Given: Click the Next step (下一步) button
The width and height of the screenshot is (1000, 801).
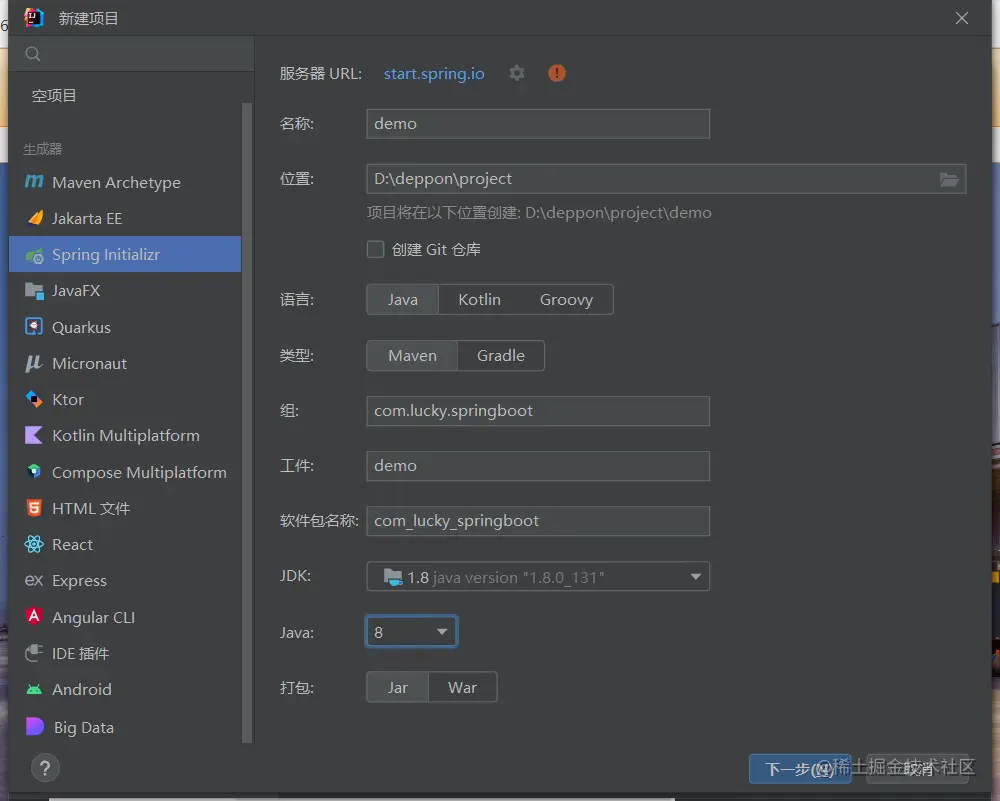Looking at the screenshot, I should (800, 769).
